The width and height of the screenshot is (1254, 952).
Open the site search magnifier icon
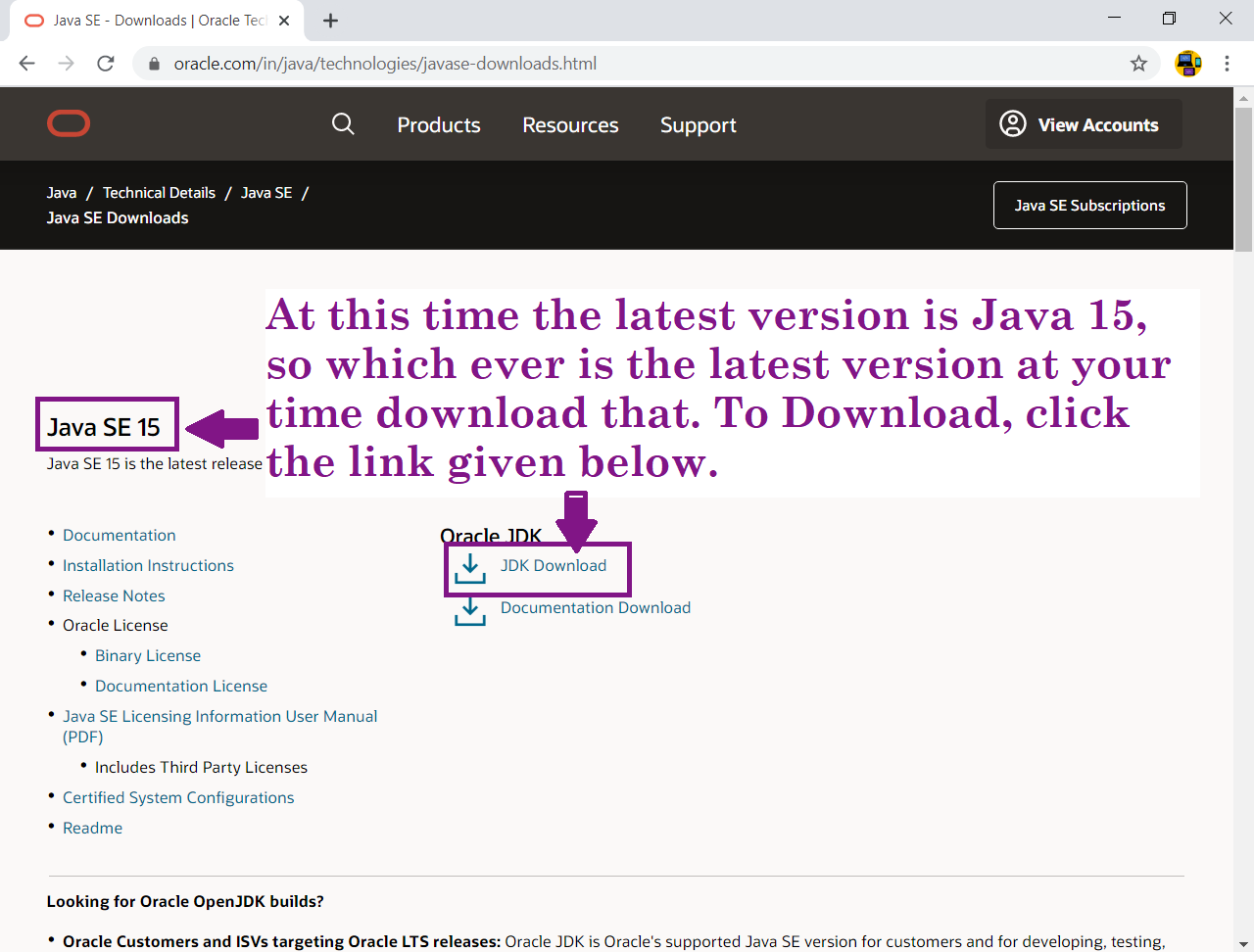[x=343, y=123]
